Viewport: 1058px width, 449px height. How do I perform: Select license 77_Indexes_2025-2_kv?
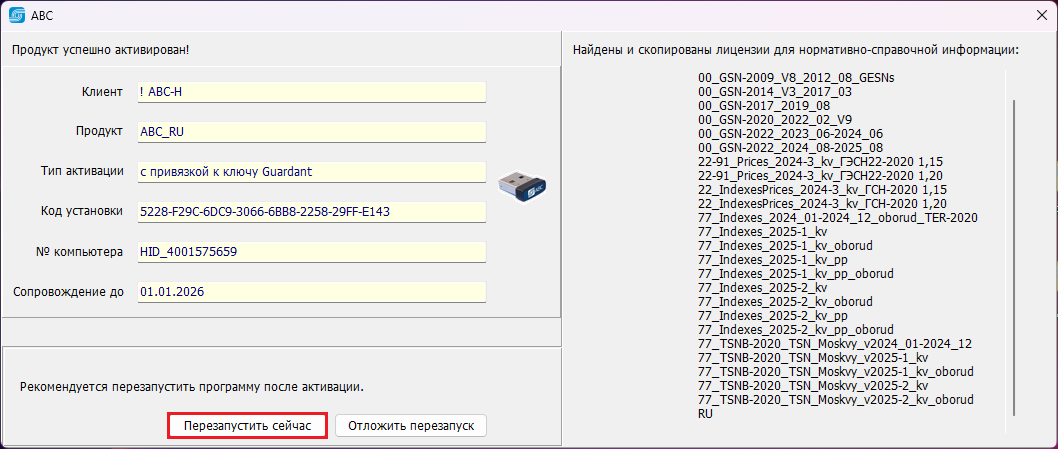(x=764, y=288)
